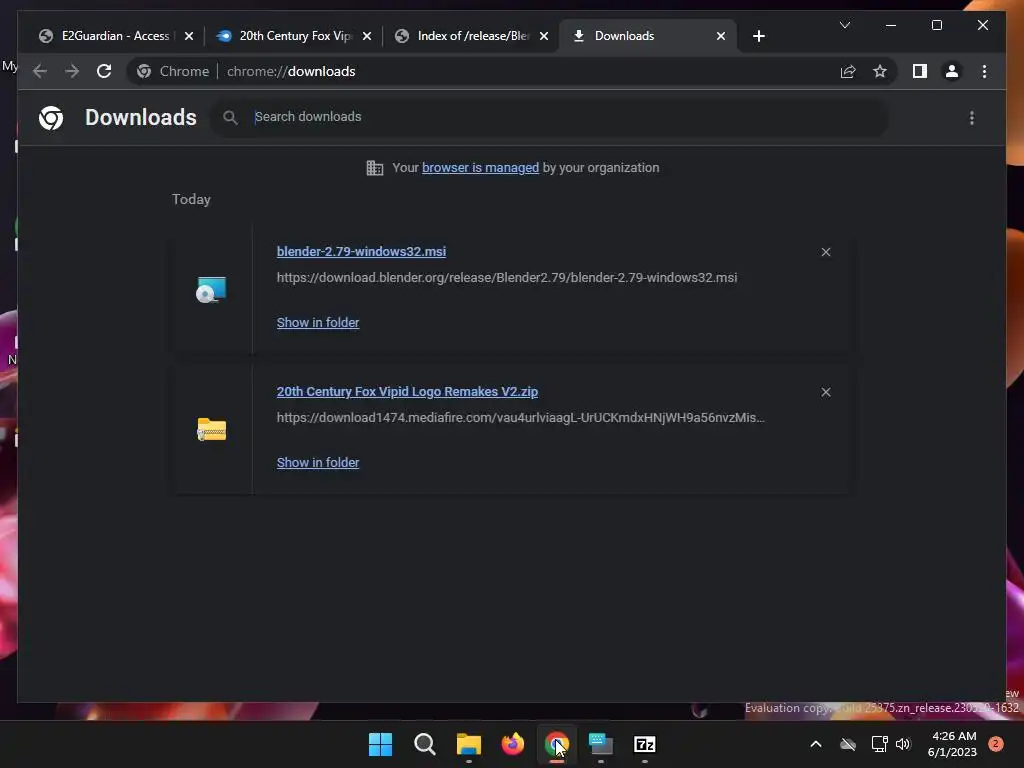Open notifications badge showing 2
Screen dimensions: 1024x768
(x=996, y=743)
